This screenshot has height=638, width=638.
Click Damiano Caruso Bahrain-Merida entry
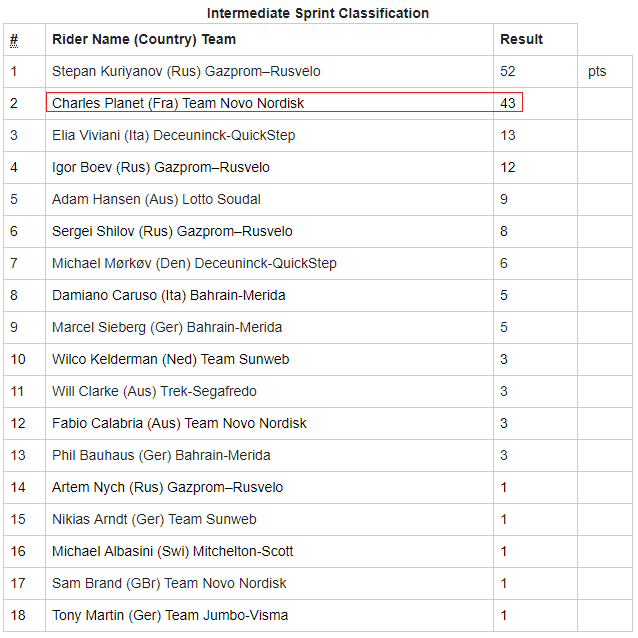169,295
